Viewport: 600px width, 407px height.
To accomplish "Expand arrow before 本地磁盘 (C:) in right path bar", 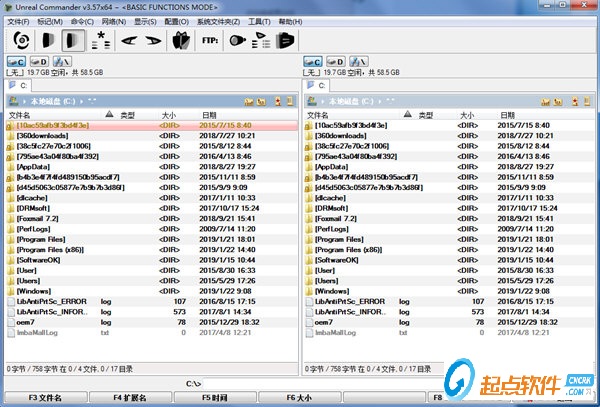I will [323, 102].
